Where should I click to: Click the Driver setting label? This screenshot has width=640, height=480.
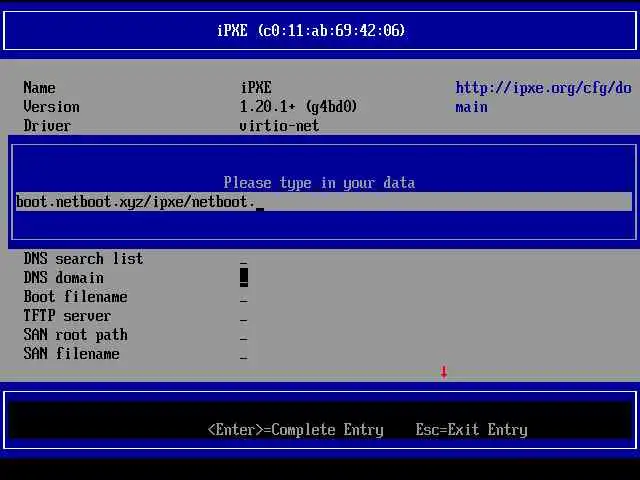[x=47, y=126]
